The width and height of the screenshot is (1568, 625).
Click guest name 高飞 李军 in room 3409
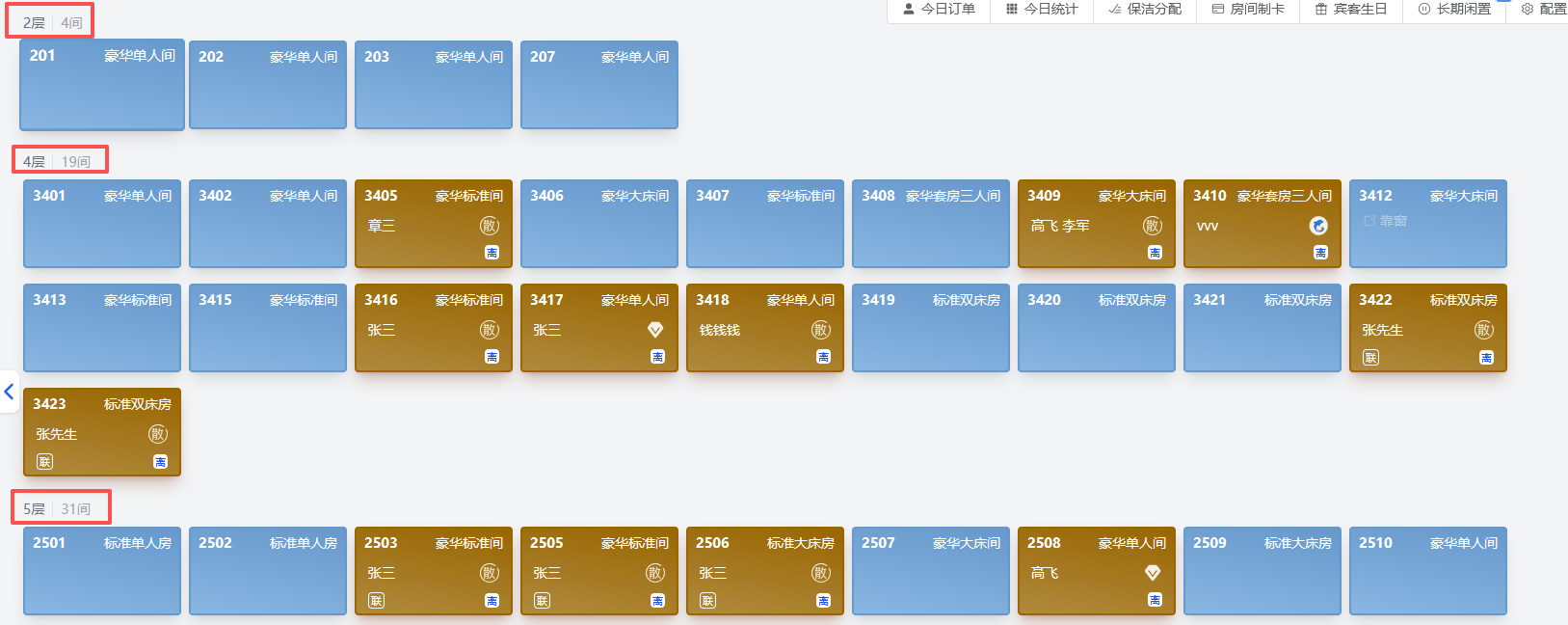coord(1060,226)
